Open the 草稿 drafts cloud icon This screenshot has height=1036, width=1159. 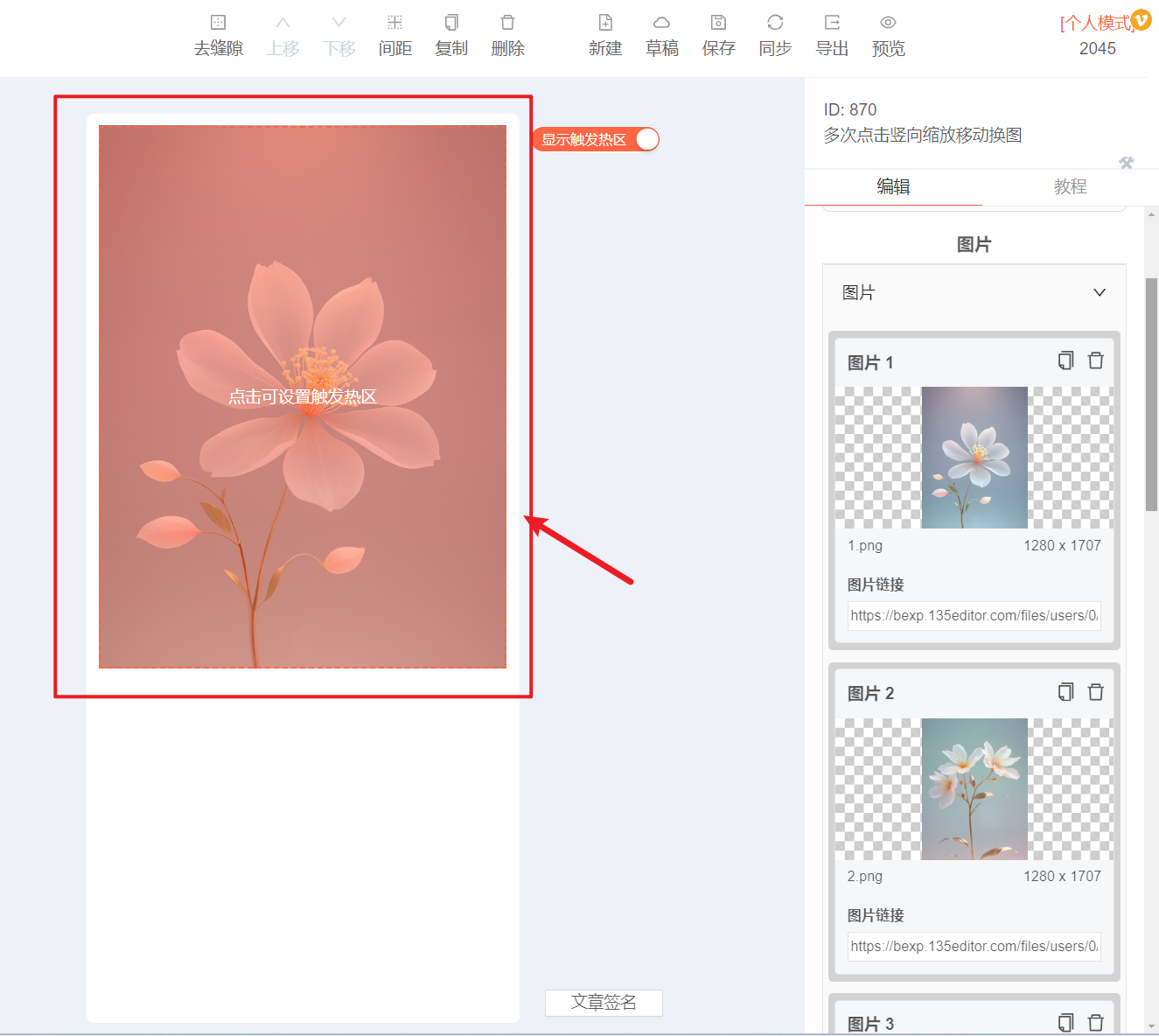[662, 36]
